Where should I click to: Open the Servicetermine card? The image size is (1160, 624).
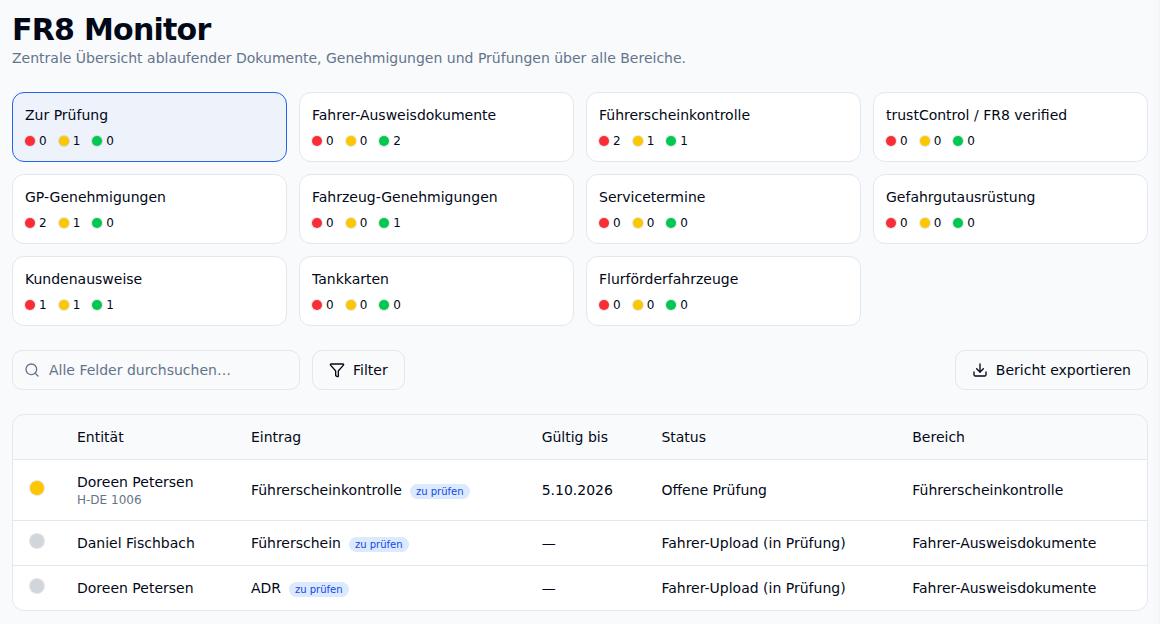[724, 209]
